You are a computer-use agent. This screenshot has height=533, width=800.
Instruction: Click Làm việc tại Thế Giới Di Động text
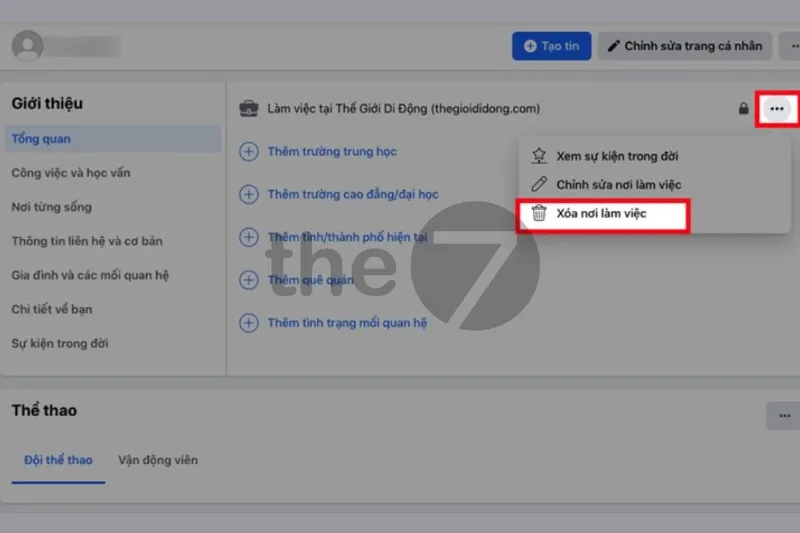[404, 109]
